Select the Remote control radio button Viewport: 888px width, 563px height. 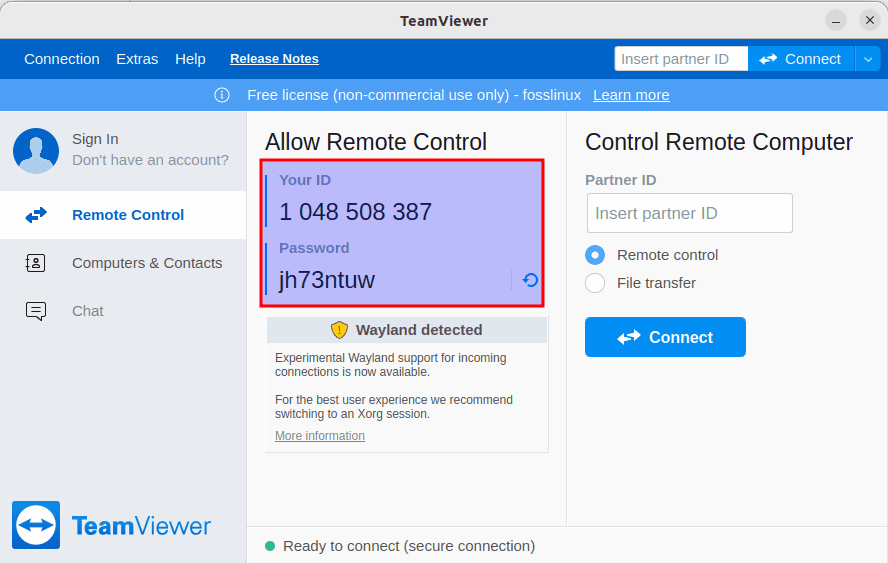tap(595, 255)
